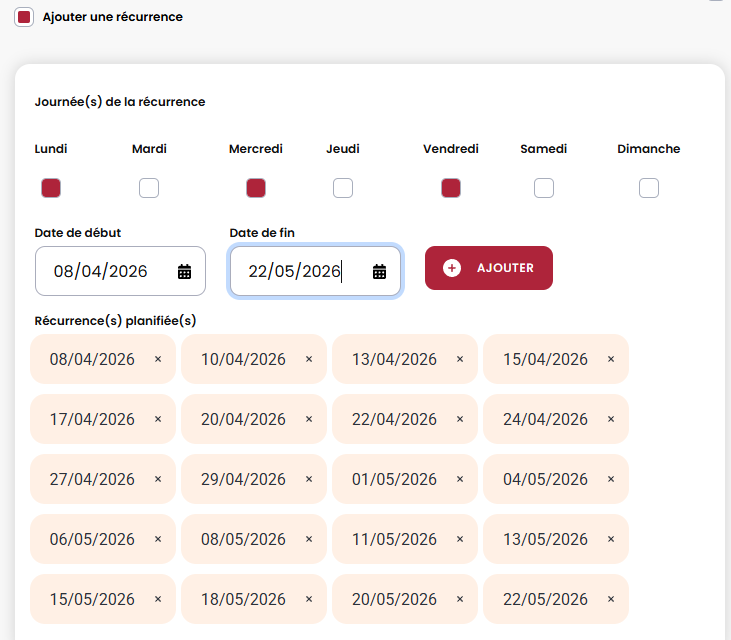Open the Date de fin calendar picker
The width and height of the screenshot is (731, 640).
click(379, 271)
